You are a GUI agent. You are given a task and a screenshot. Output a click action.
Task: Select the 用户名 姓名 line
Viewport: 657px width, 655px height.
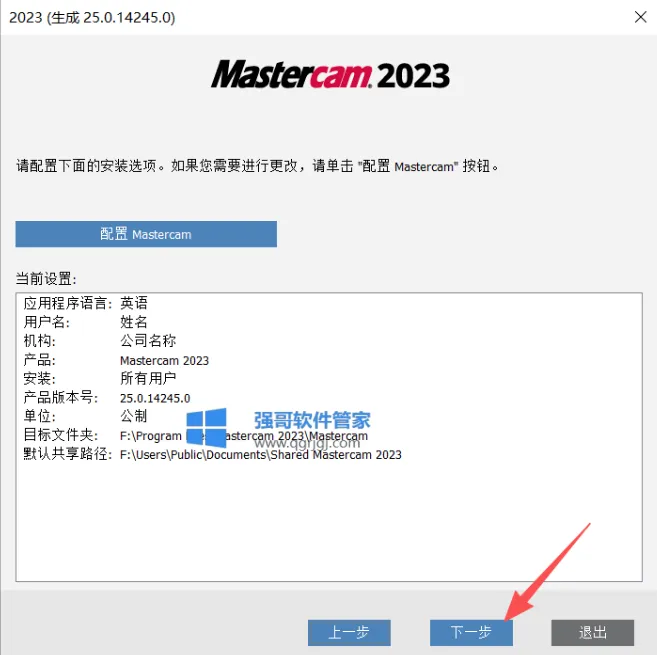coord(85,322)
